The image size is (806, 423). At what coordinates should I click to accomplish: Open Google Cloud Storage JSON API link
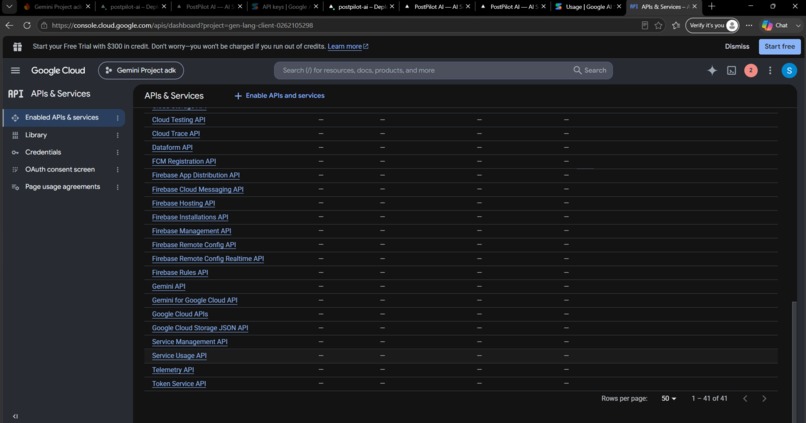click(200, 328)
